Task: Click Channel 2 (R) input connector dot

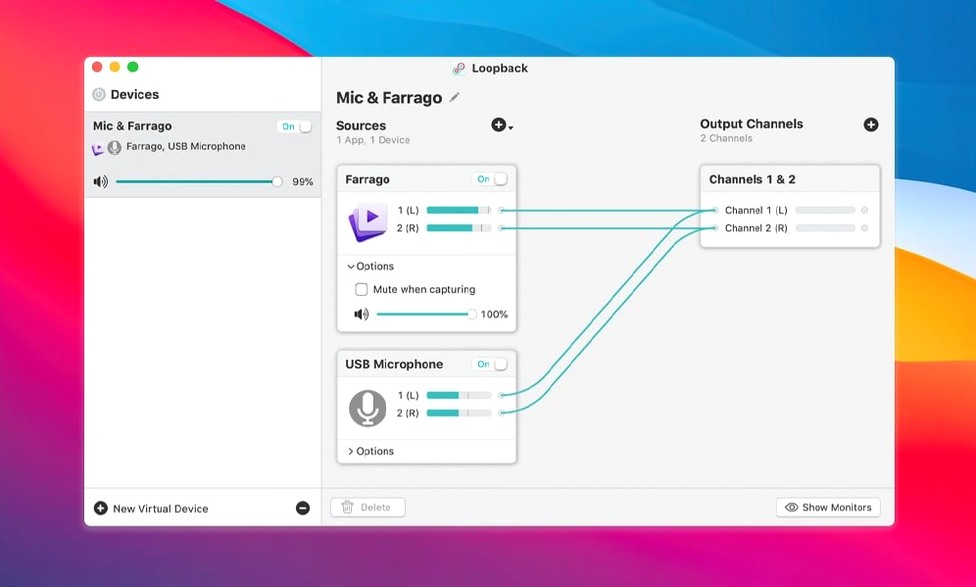Action: click(715, 228)
